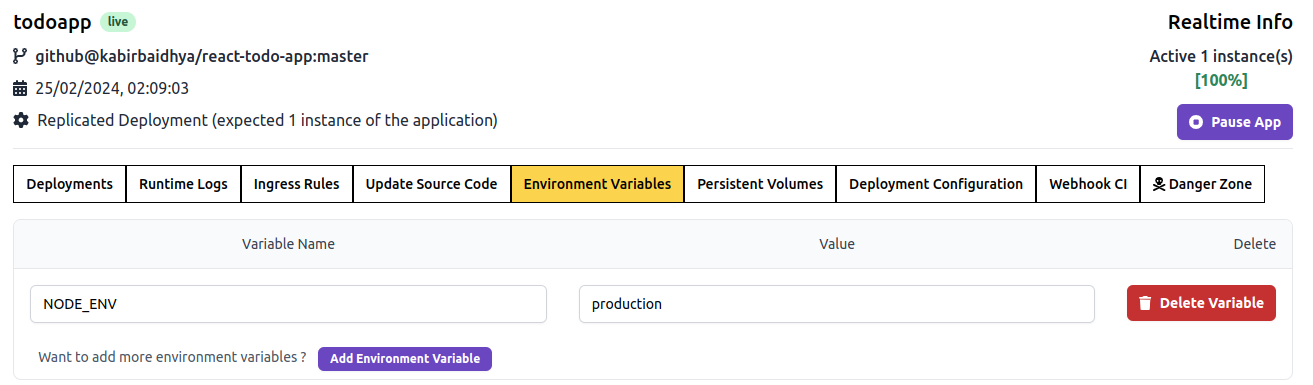Click the gear icon beside Replicated Deployment
The width and height of the screenshot is (1313, 385).
(21, 120)
